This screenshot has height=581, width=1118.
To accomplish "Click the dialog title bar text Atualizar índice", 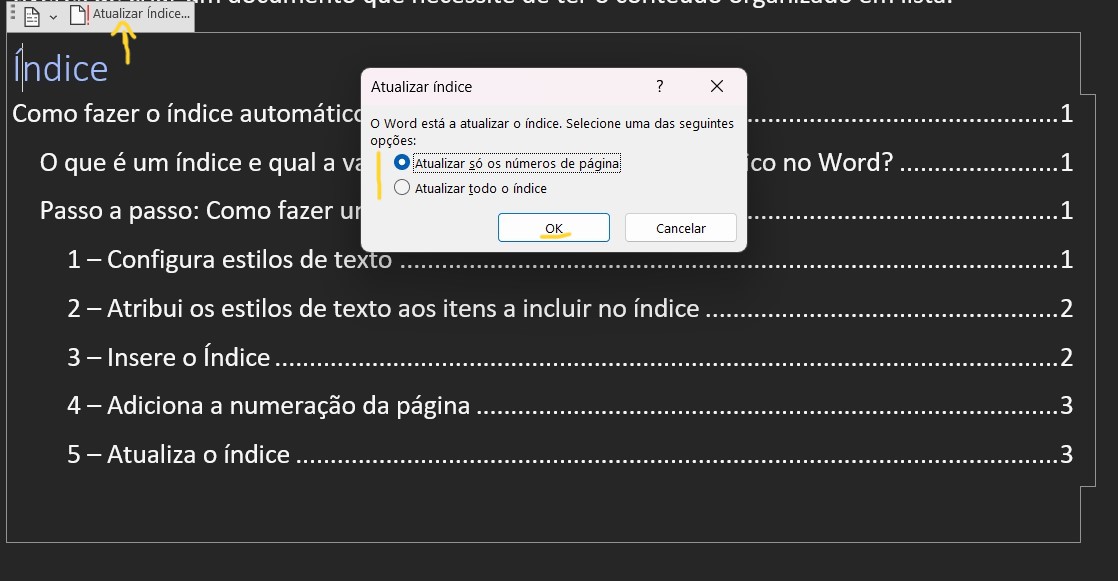I will pos(419,87).
